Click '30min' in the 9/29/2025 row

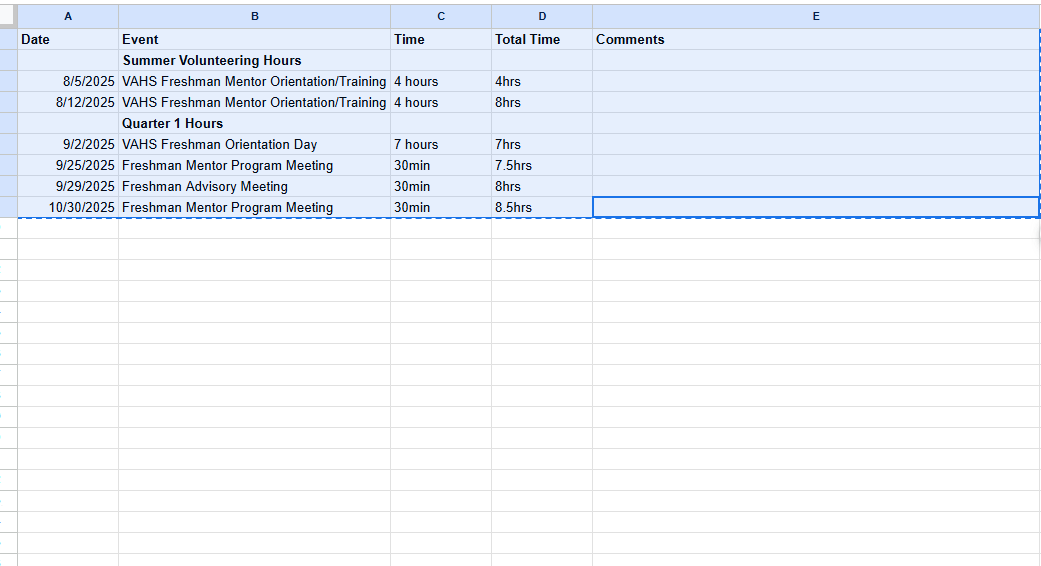point(441,186)
